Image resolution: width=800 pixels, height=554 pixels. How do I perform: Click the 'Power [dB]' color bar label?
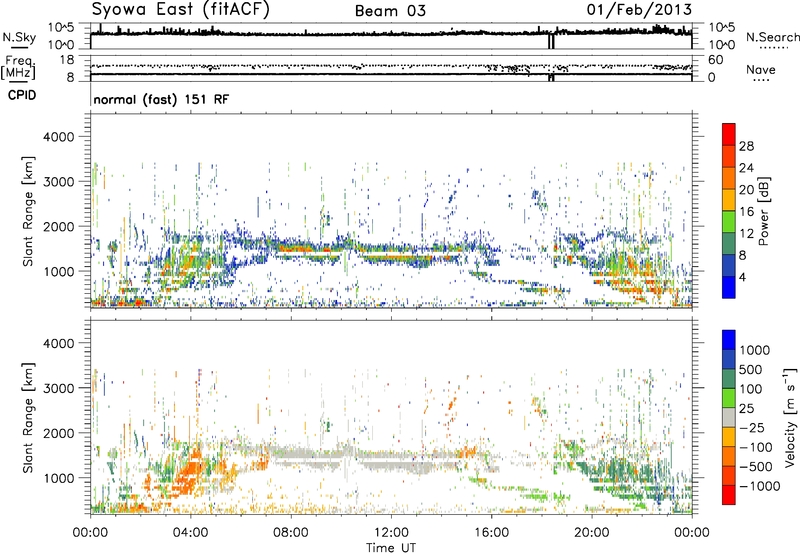(x=764, y=211)
